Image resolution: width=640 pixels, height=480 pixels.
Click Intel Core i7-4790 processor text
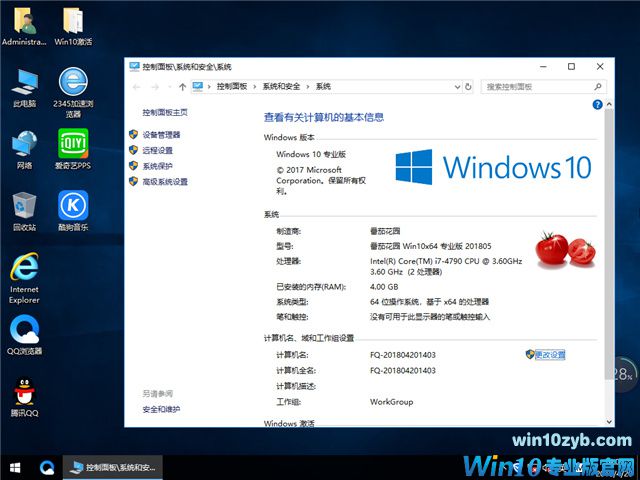[x=446, y=266]
